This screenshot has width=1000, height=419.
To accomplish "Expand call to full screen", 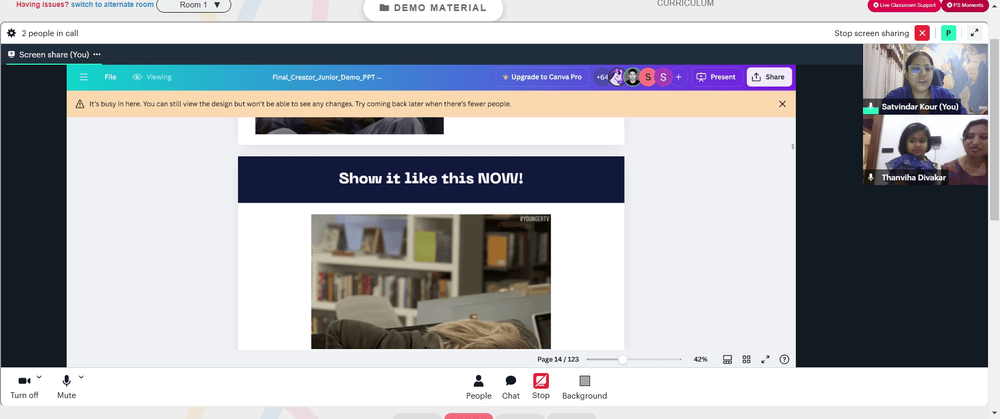I will [x=974, y=33].
